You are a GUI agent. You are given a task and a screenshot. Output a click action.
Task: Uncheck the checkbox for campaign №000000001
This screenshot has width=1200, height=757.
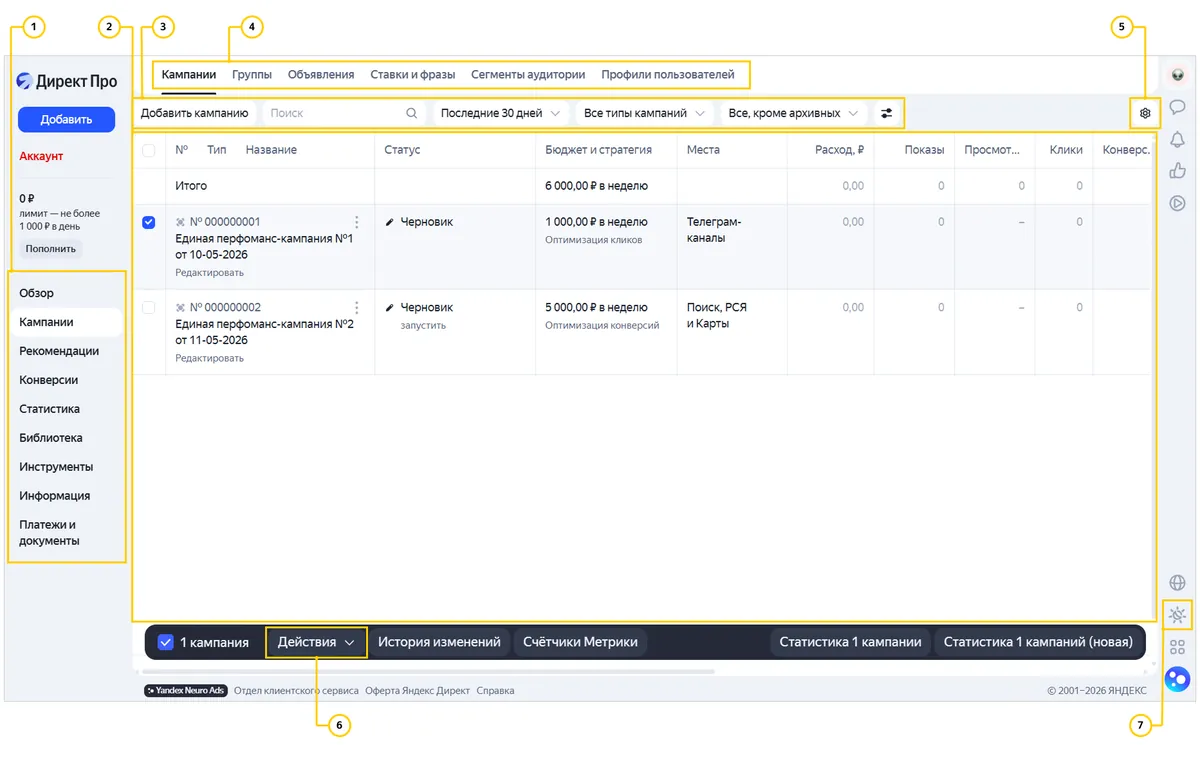(149, 222)
